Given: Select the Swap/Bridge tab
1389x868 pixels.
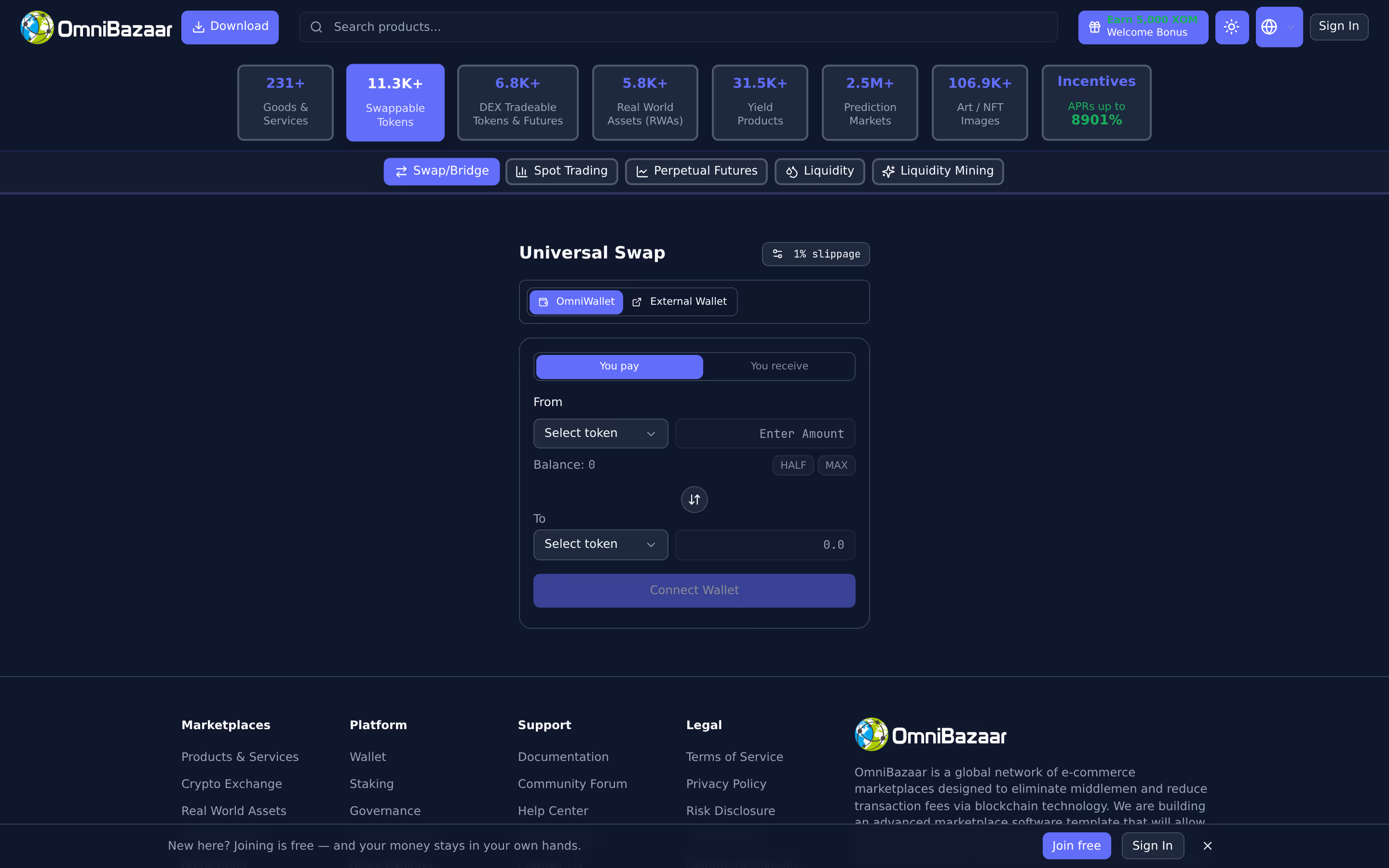Looking at the screenshot, I should pos(441,172).
